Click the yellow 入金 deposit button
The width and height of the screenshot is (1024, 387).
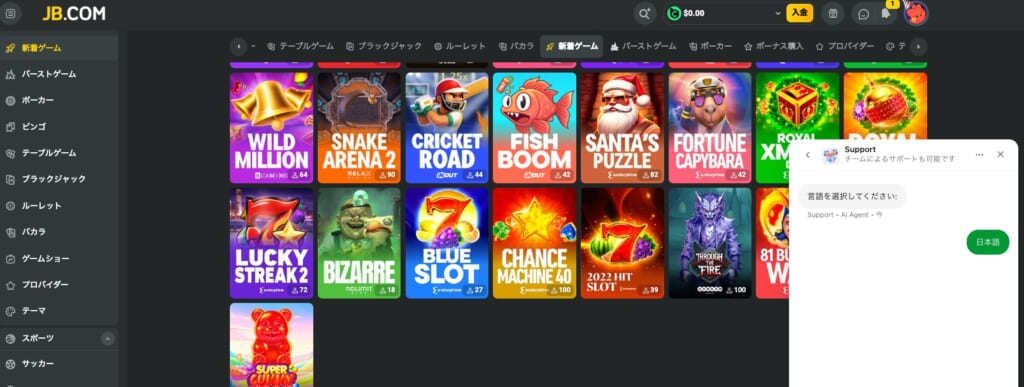click(799, 13)
